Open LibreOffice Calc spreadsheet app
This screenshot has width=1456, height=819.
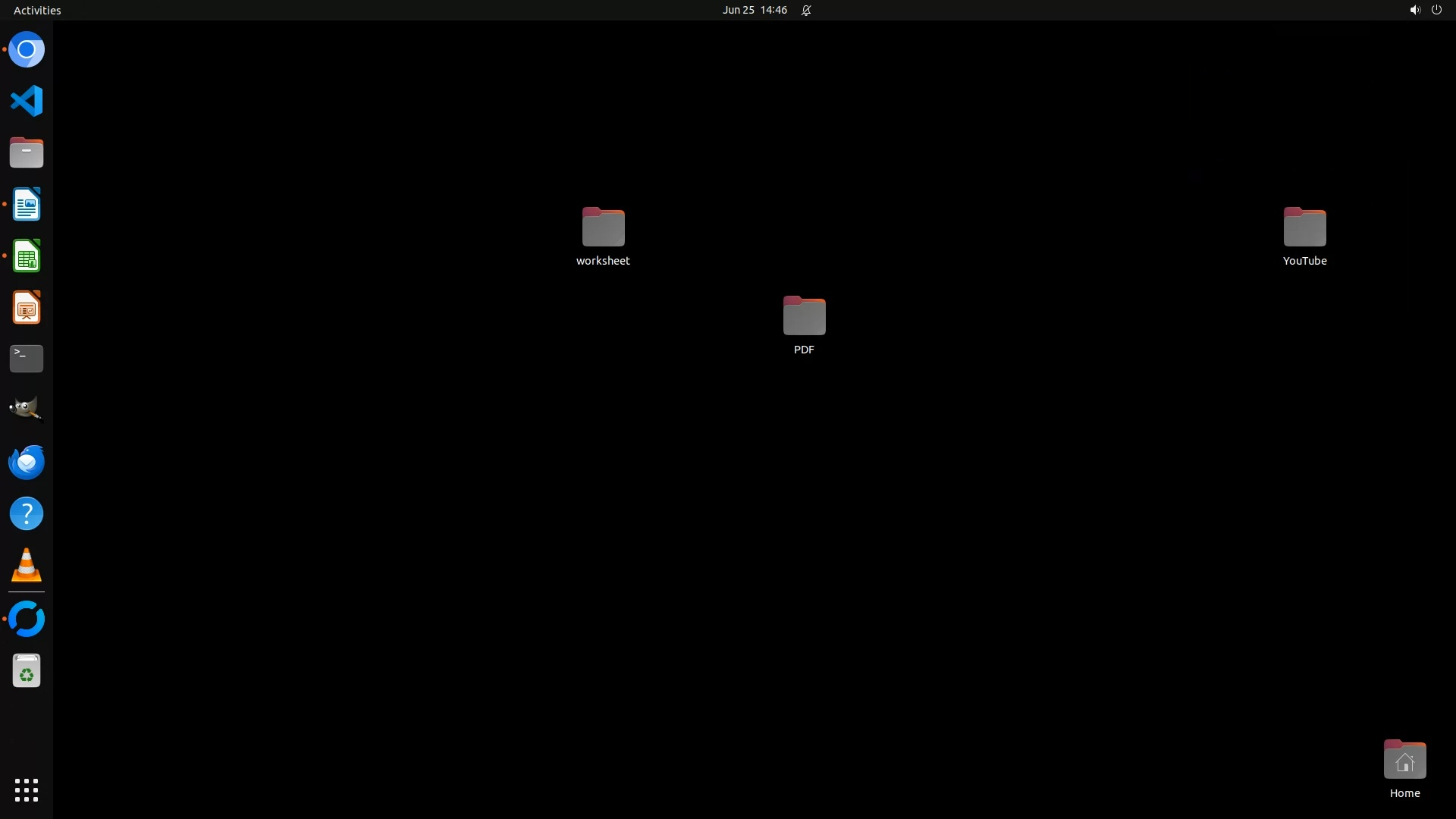pos(27,256)
